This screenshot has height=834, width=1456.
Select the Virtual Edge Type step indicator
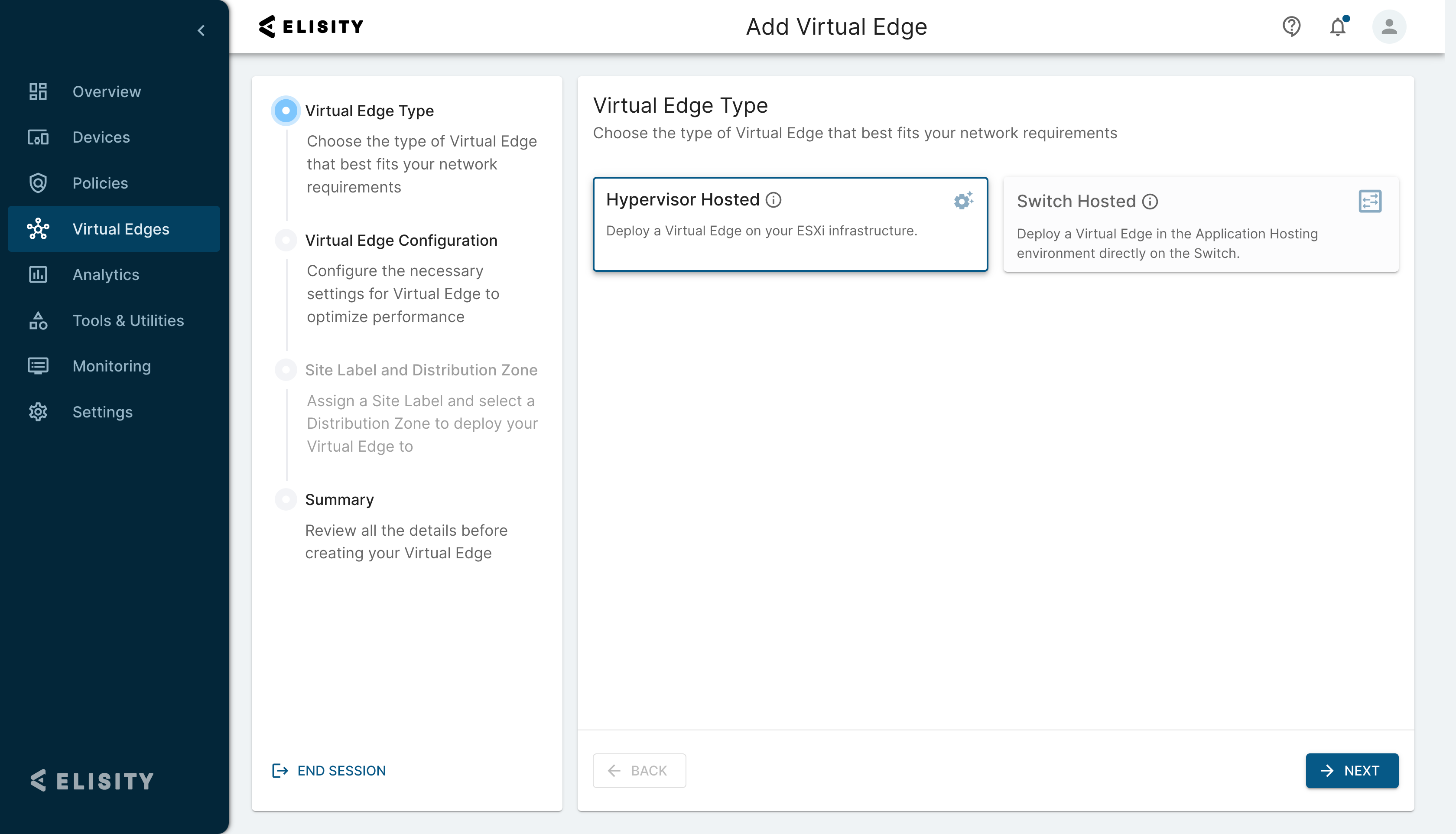pyautogui.click(x=286, y=111)
